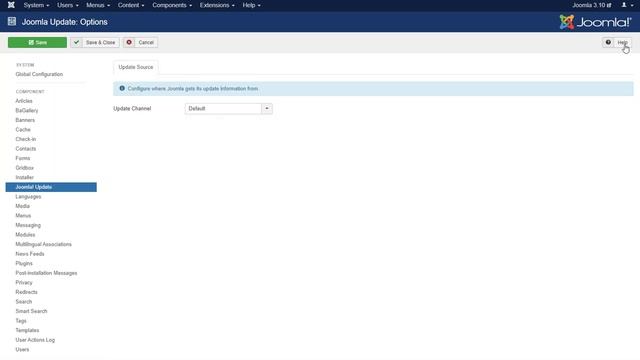Select User Actions Log in the sidebar
Image resolution: width=640 pixels, height=360 pixels.
(x=35, y=340)
